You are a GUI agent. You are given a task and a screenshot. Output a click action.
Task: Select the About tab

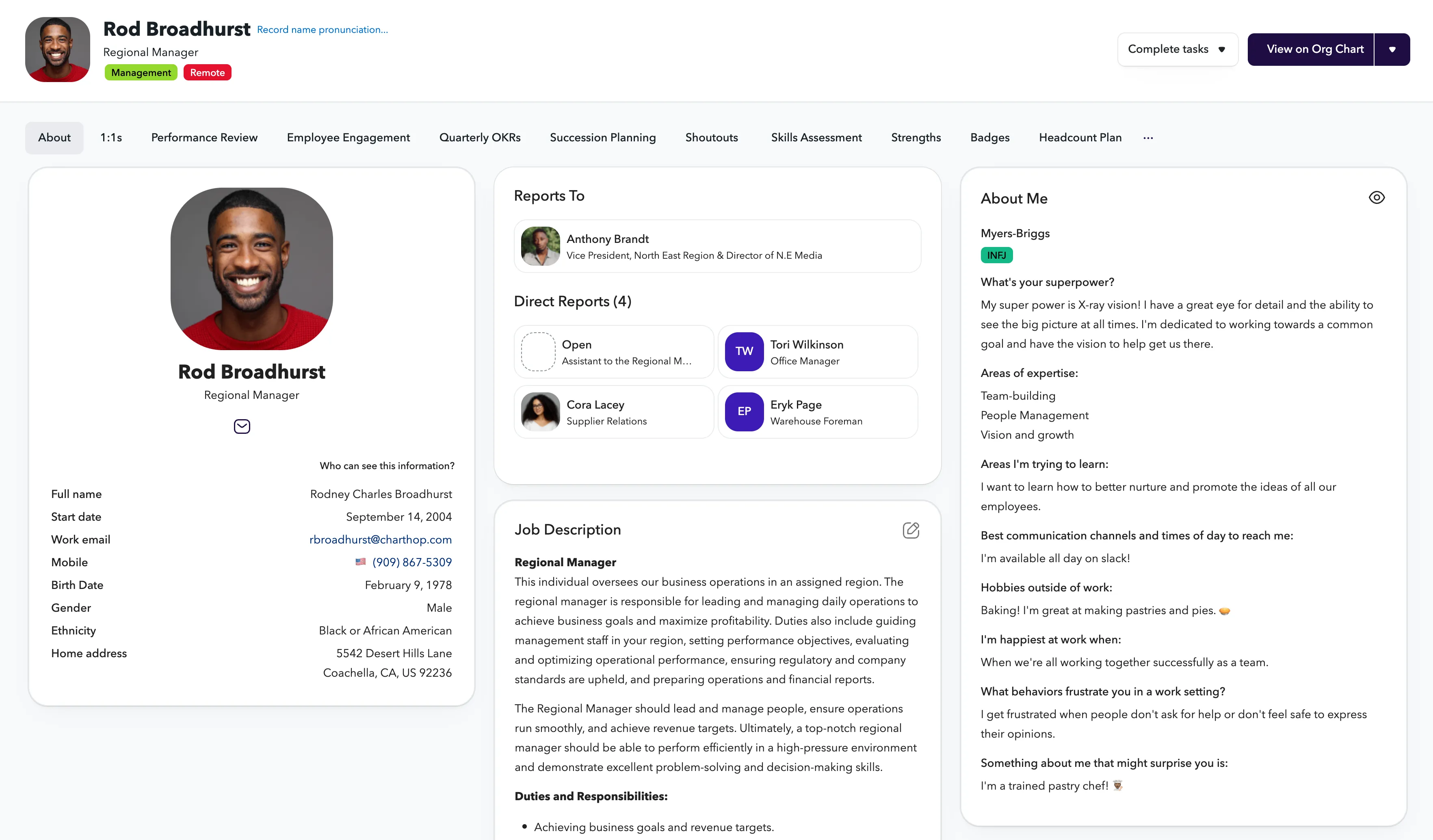click(54, 138)
